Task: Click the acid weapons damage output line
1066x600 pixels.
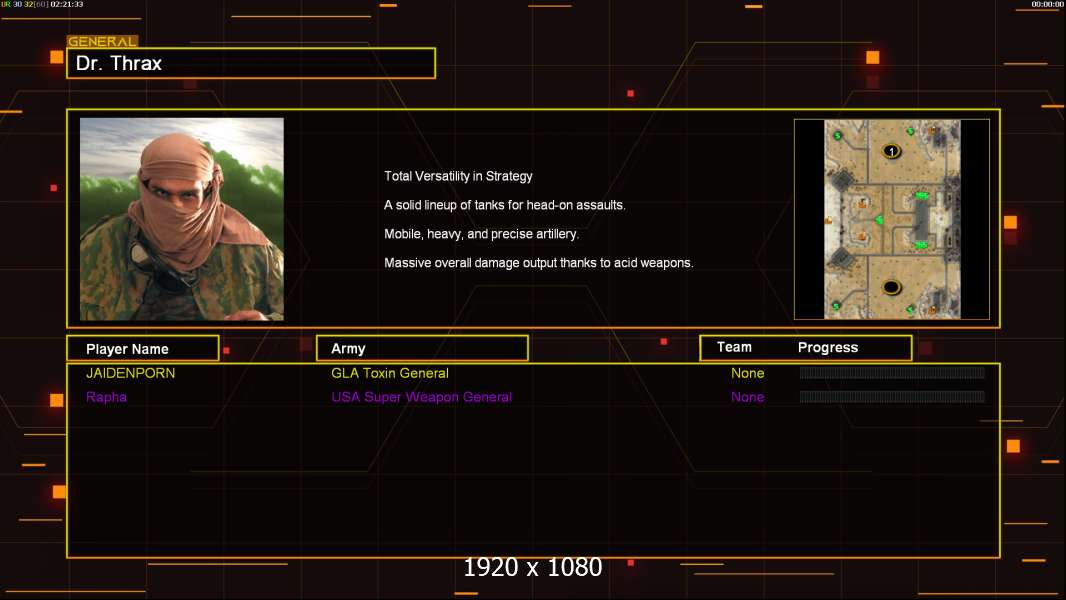Action: tap(538, 262)
